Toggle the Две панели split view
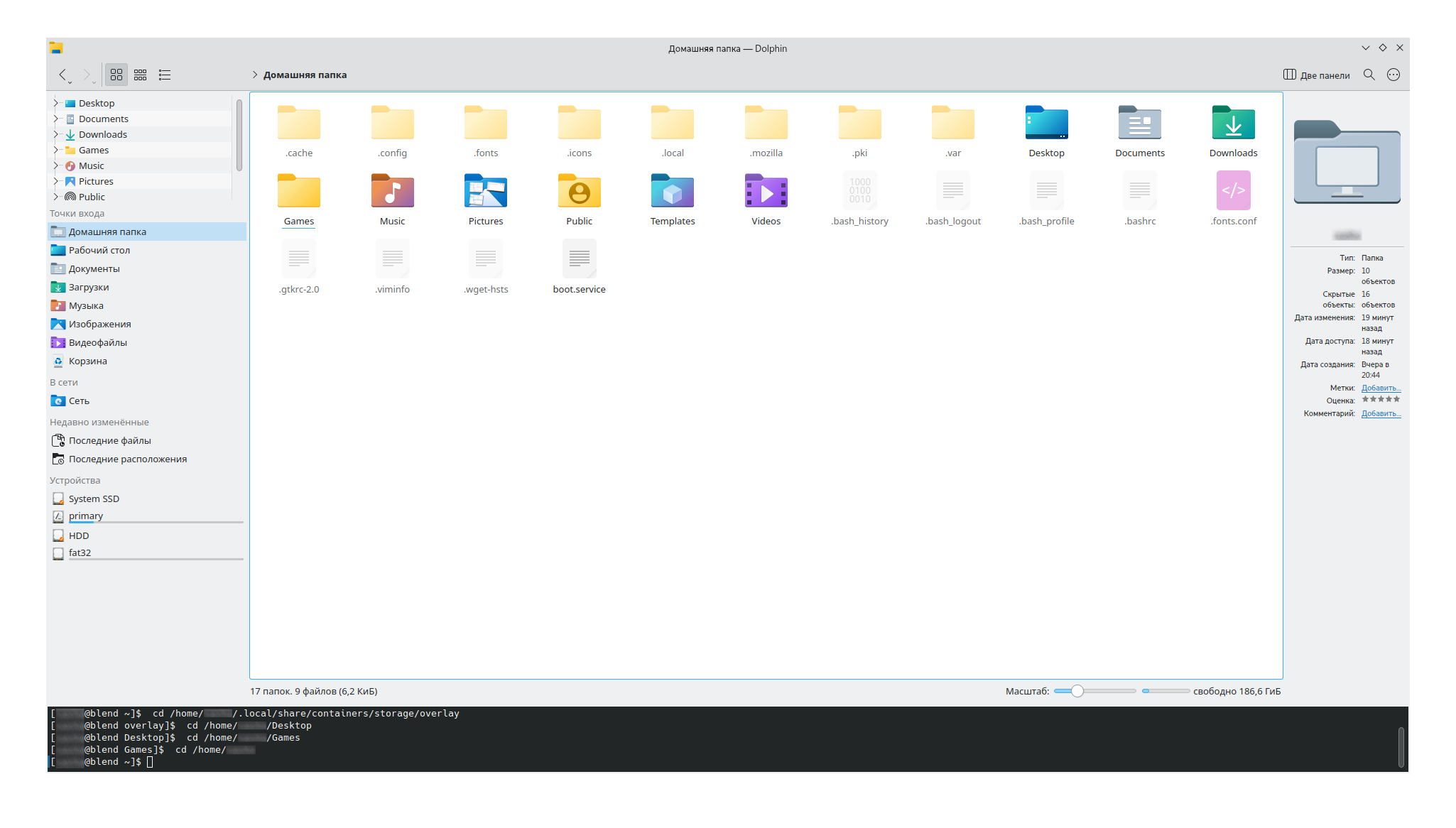 click(1317, 75)
